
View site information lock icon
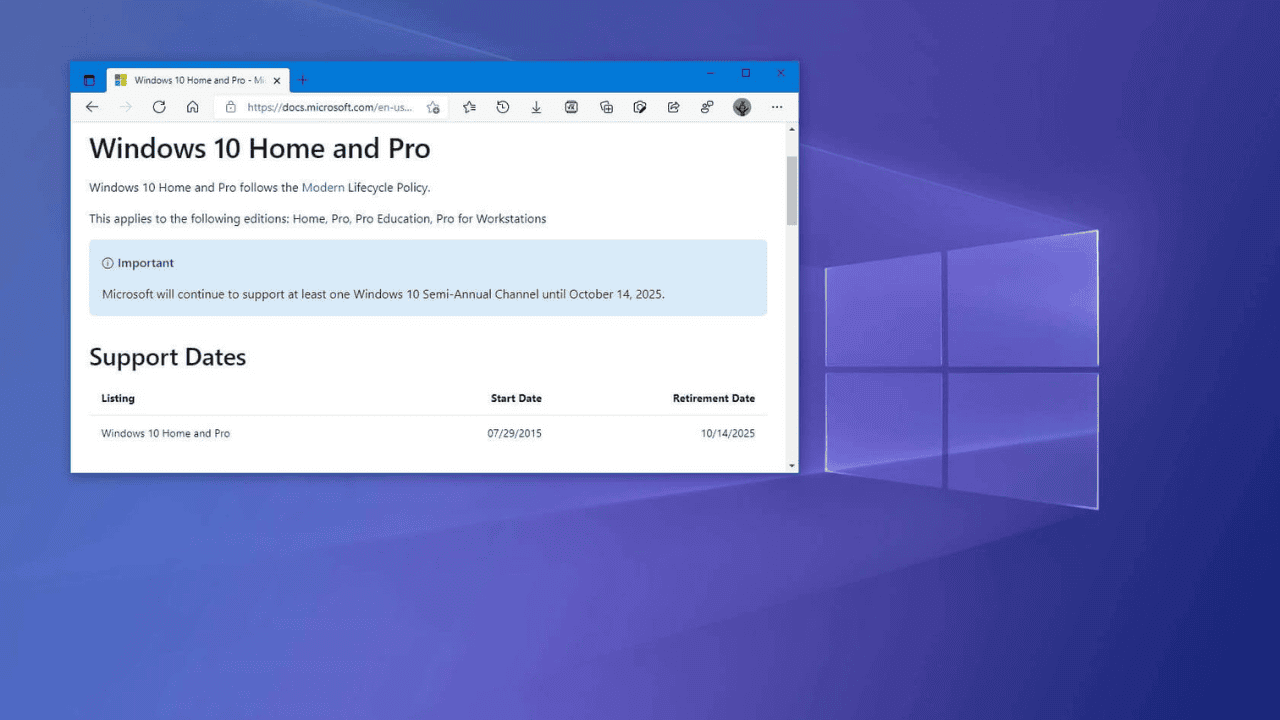click(230, 107)
